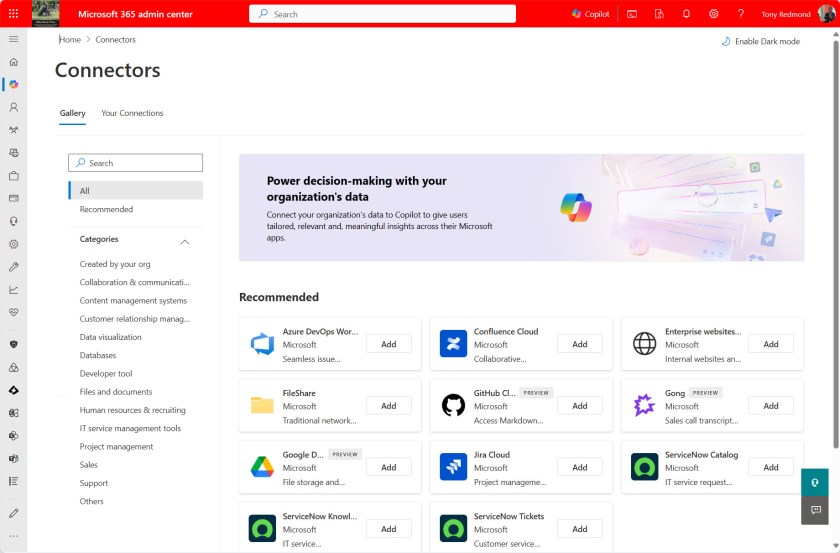
Task: Open Reports chart icon in left sidebar
Action: [x=14, y=290]
